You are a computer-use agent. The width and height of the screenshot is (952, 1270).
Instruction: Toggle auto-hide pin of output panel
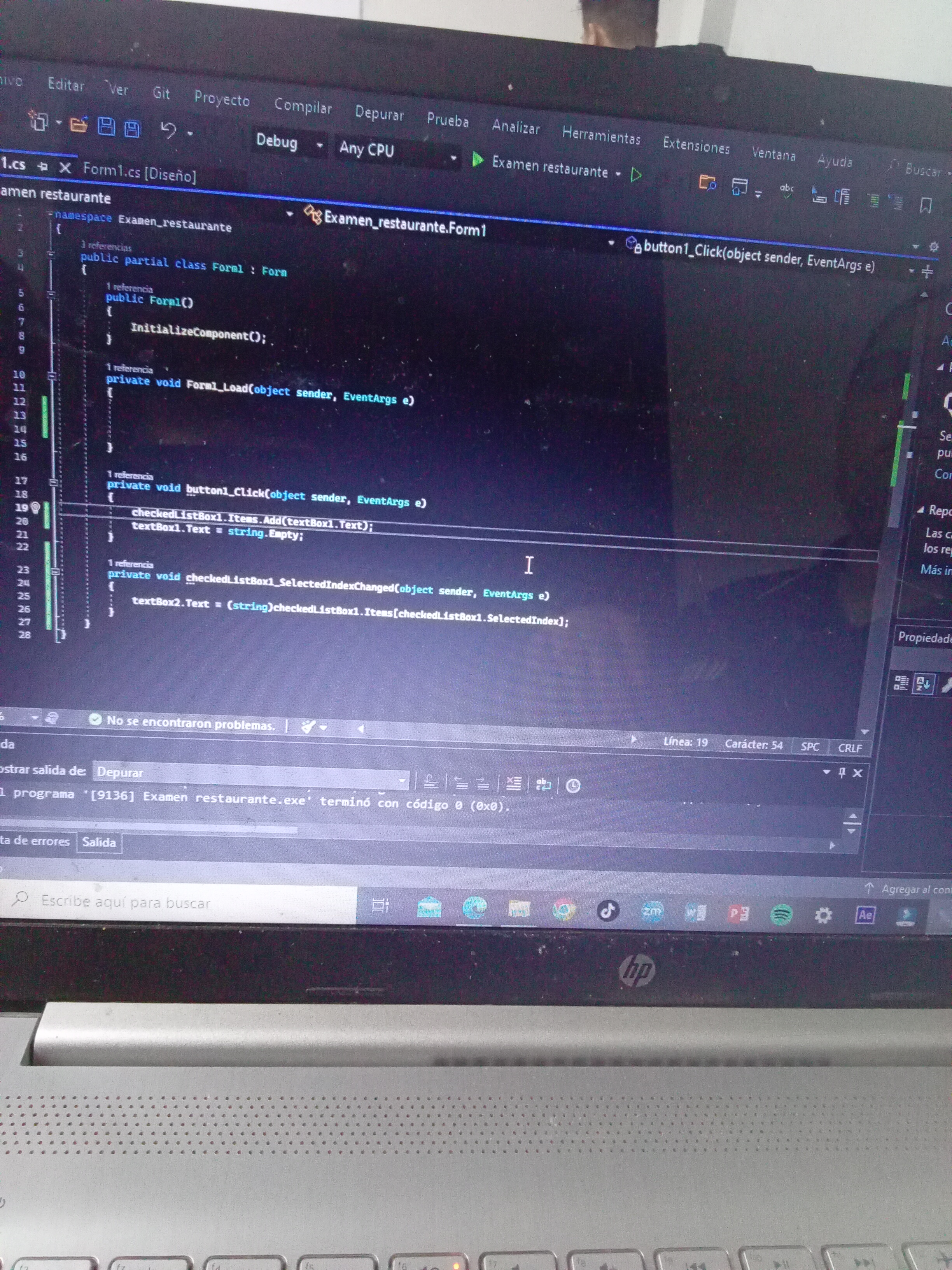click(842, 773)
